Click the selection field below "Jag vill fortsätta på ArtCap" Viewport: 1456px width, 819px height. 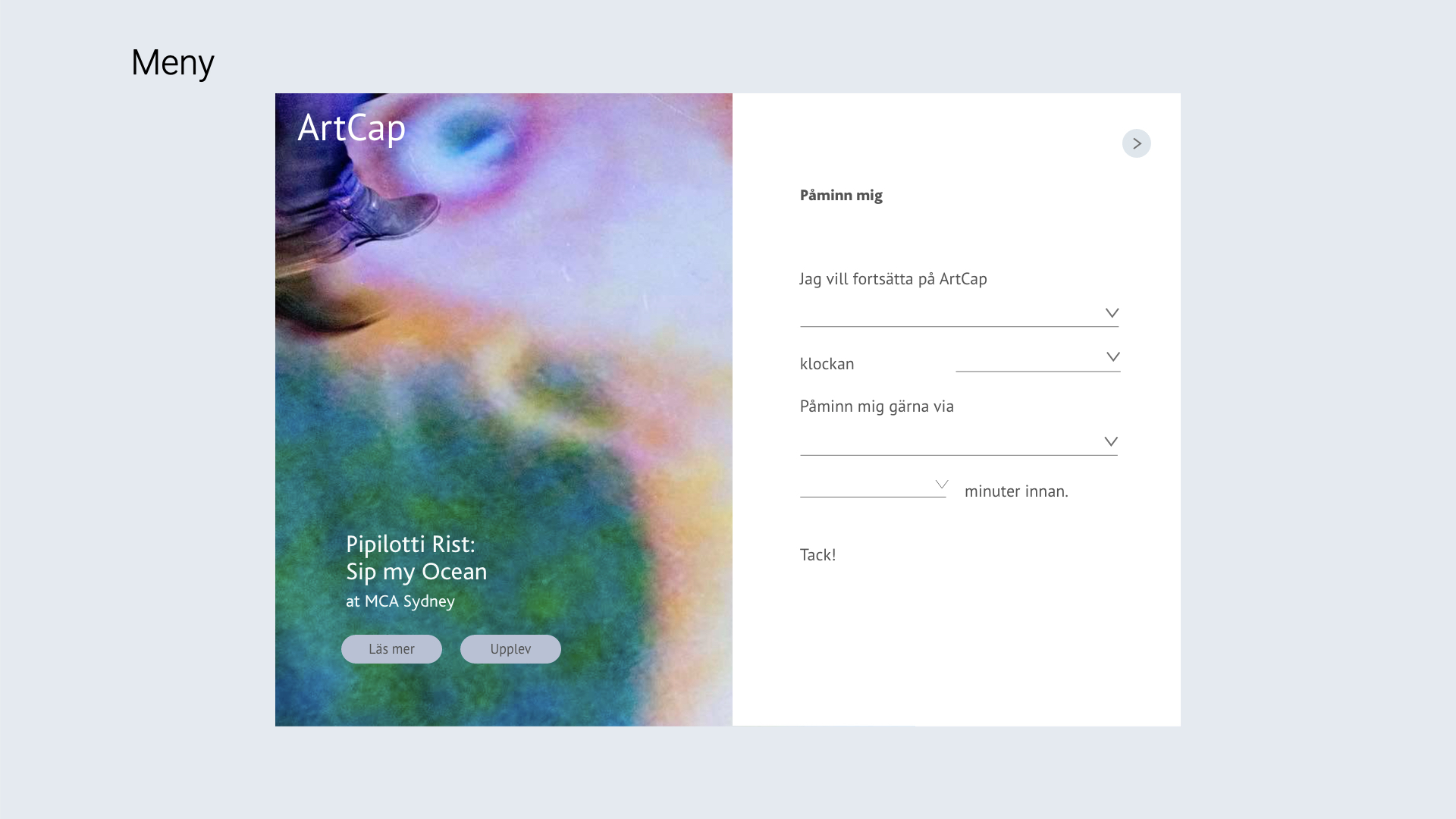959,314
